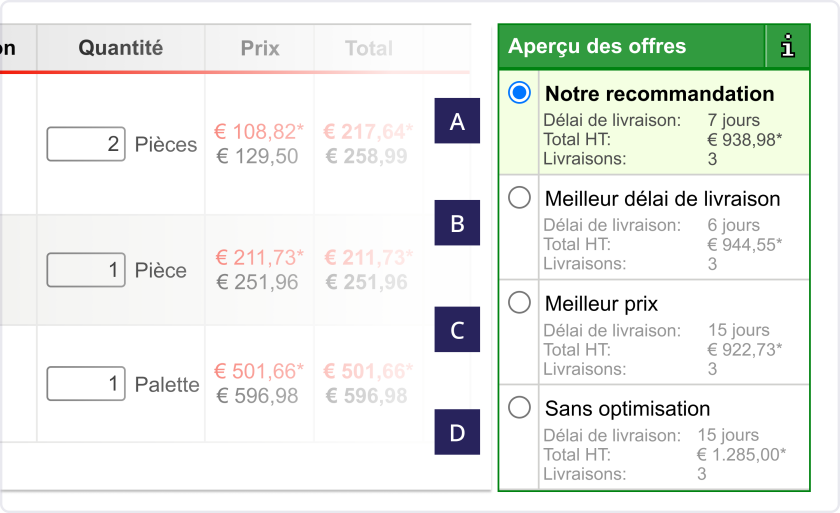Viewport: 840px width, 513px height.
Task: Click the € 108,82 discounted price
Action: point(259,131)
